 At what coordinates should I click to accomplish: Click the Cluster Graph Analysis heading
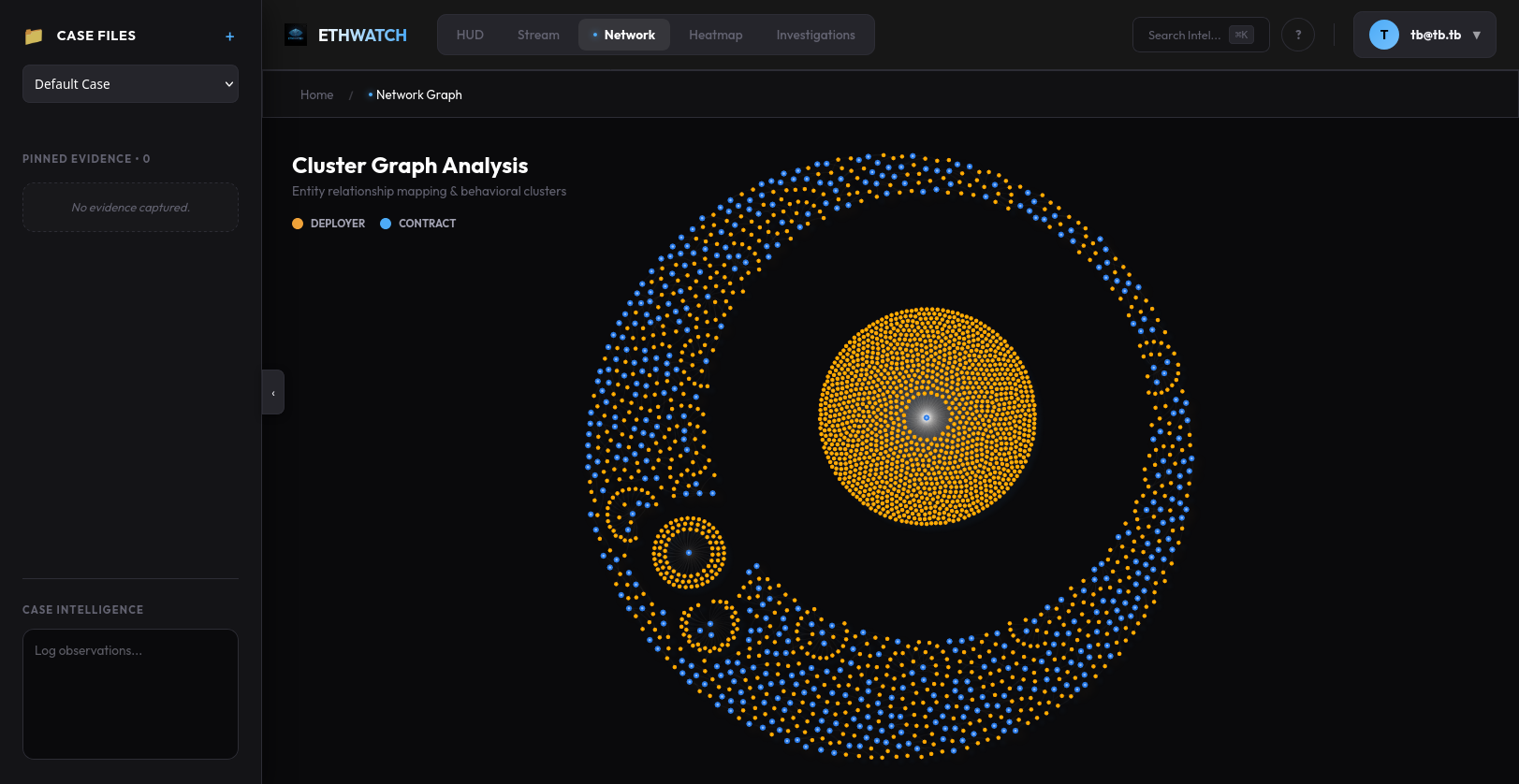coord(410,166)
